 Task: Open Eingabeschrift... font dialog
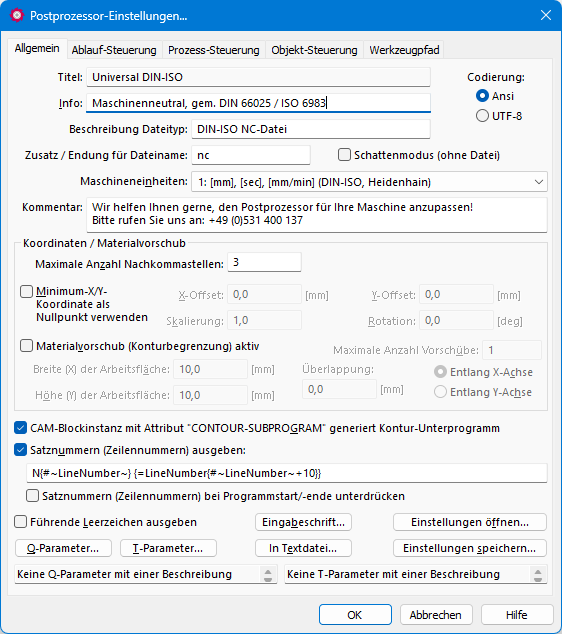point(303,522)
